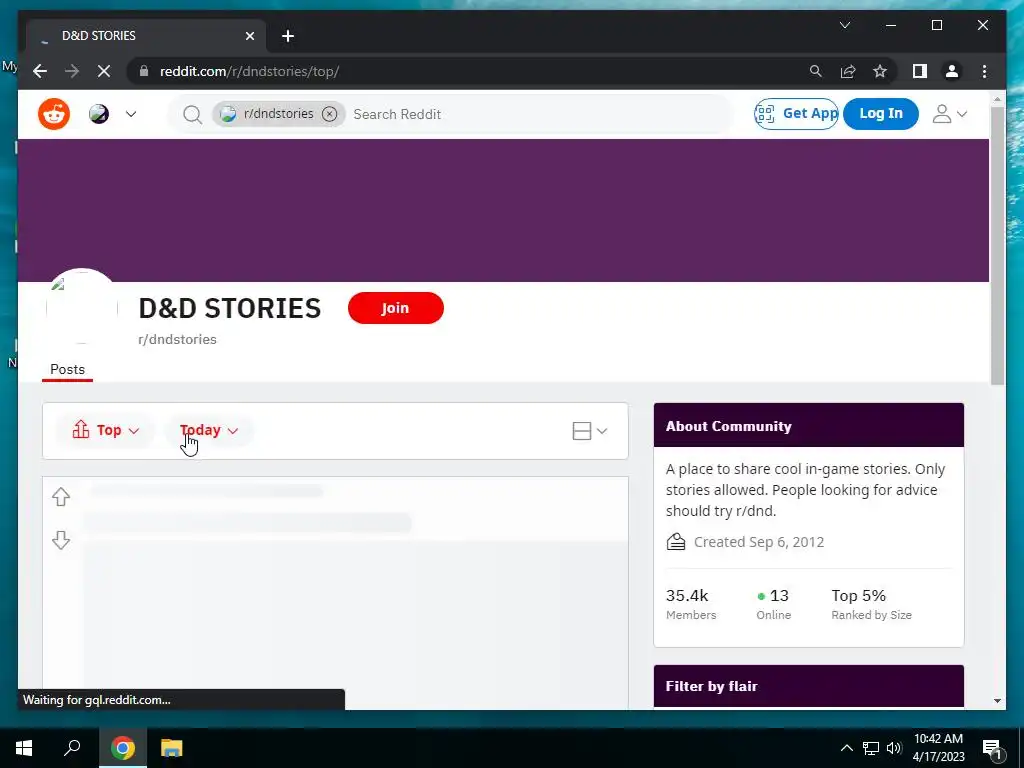The image size is (1024, 768).
Task: Go back to the previous page
Action: coord(40,71)
